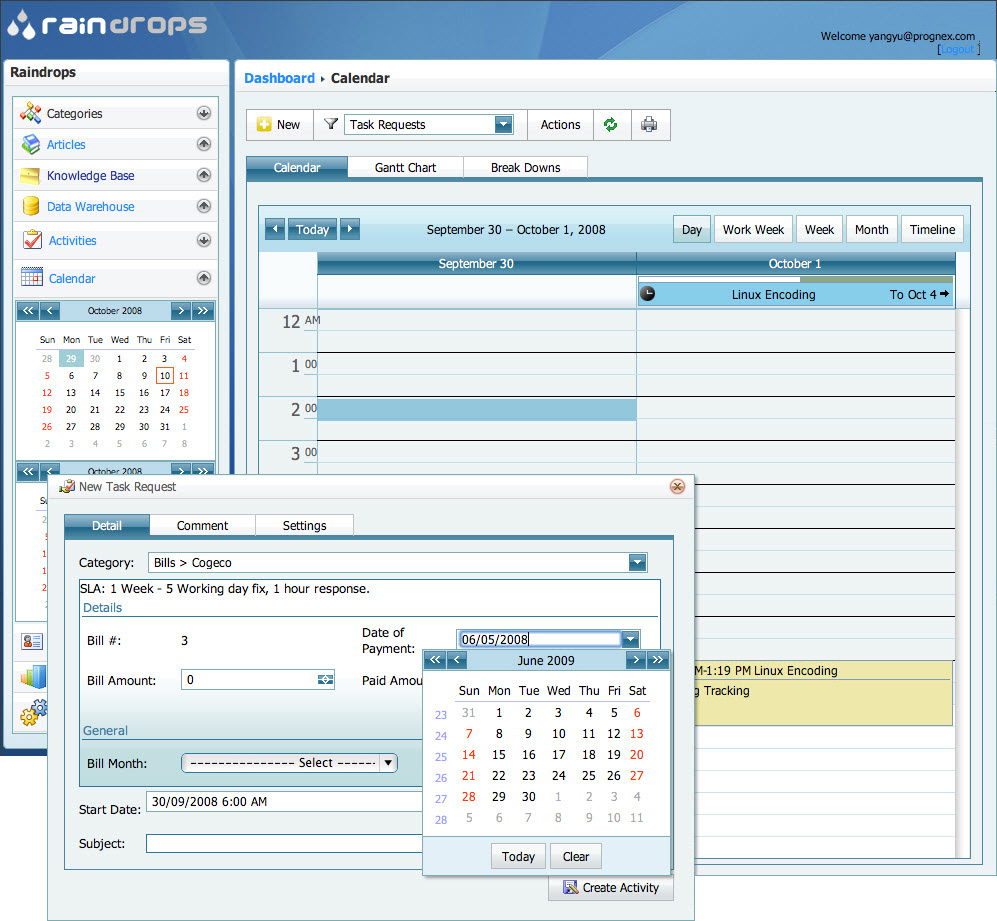Open the Category Bills > Cogeco dropdown
997x921 pixels.
[637, 563]
